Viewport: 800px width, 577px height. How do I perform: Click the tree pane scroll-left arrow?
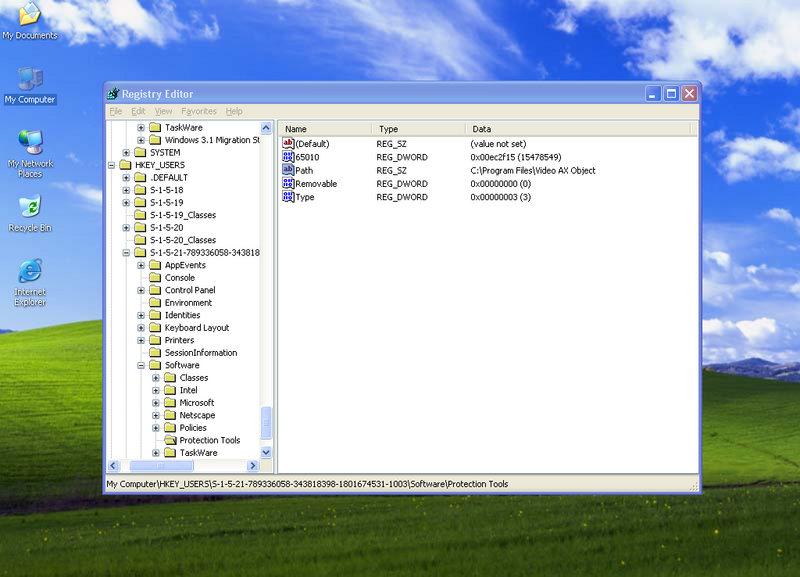point(113,465)
